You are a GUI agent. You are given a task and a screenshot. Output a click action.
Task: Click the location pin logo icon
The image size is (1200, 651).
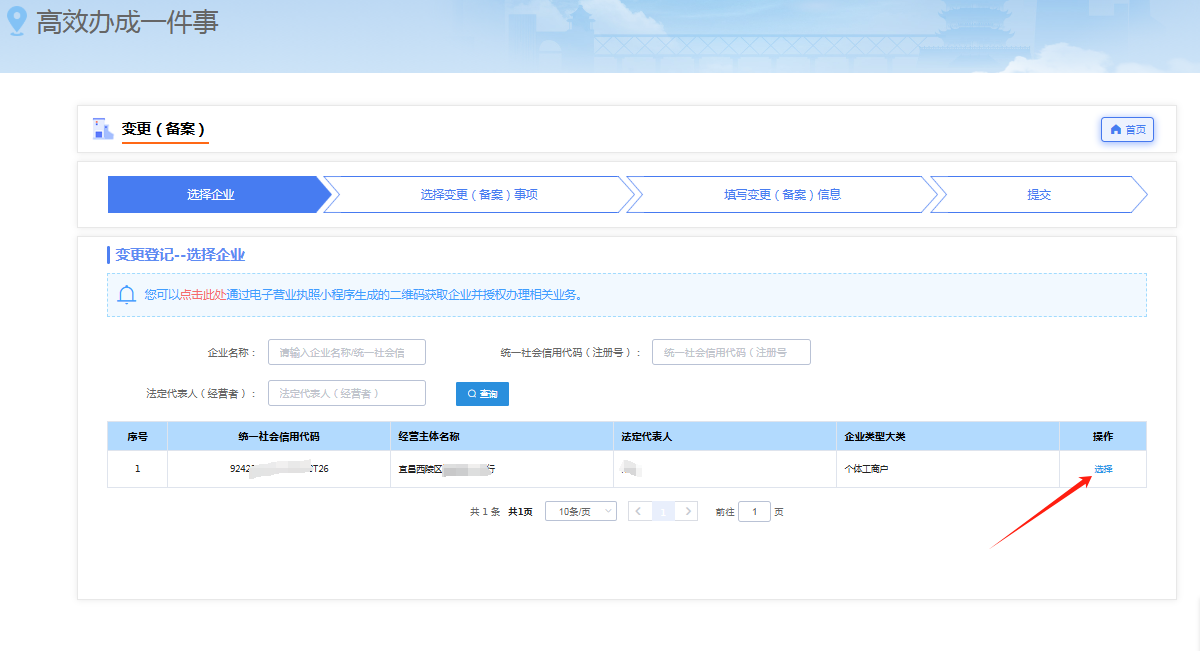tap(17, 22)
